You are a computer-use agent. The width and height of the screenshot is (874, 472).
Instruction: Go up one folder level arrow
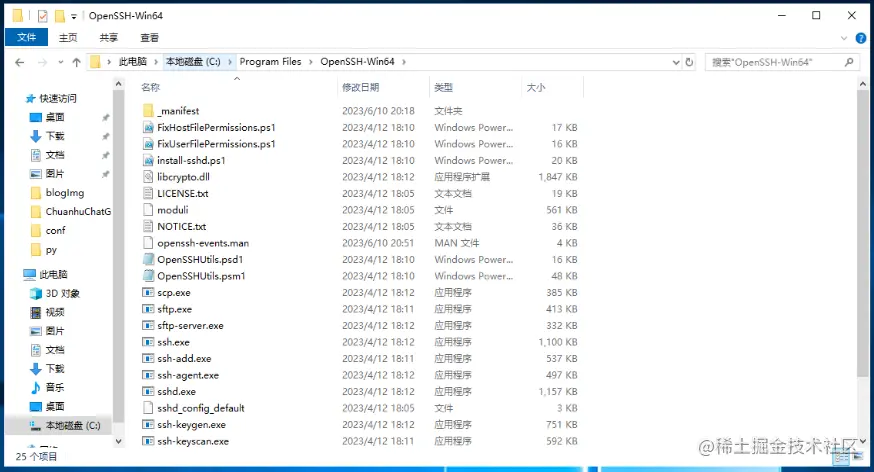[x=76, y=62]
